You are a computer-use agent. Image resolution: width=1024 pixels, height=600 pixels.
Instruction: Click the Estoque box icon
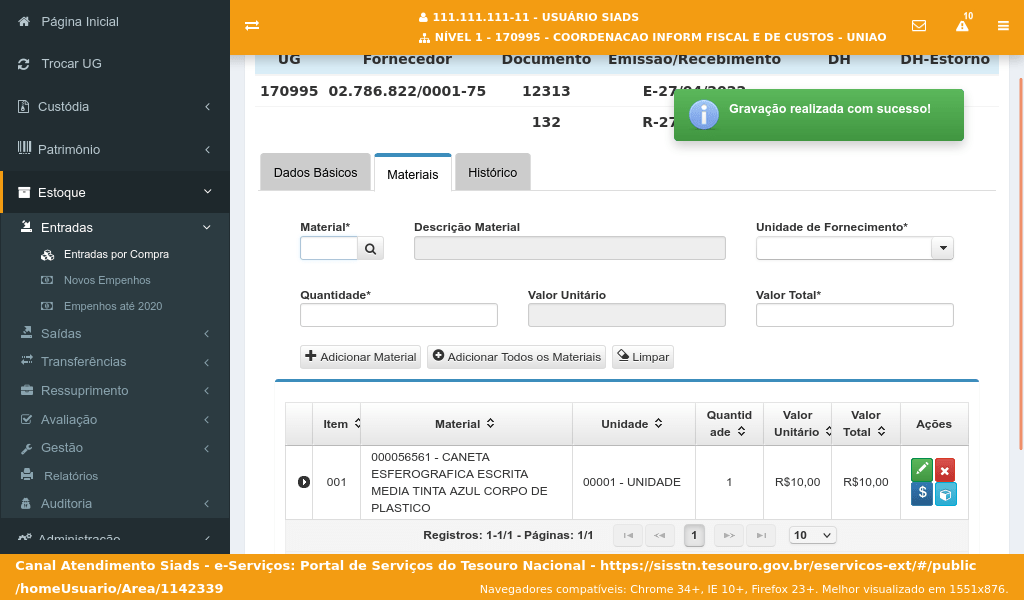pos(24,192)
